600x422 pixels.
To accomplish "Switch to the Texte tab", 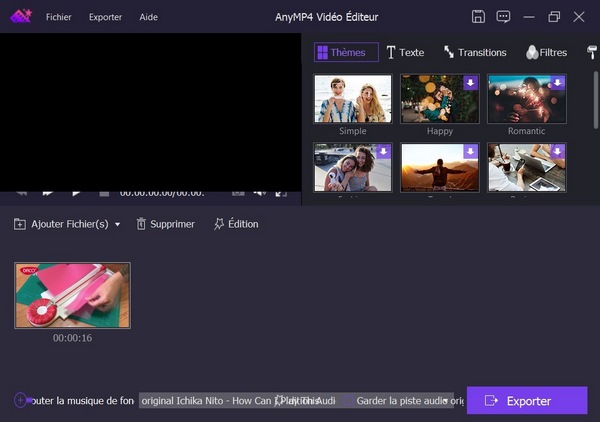I will point(406,52).
